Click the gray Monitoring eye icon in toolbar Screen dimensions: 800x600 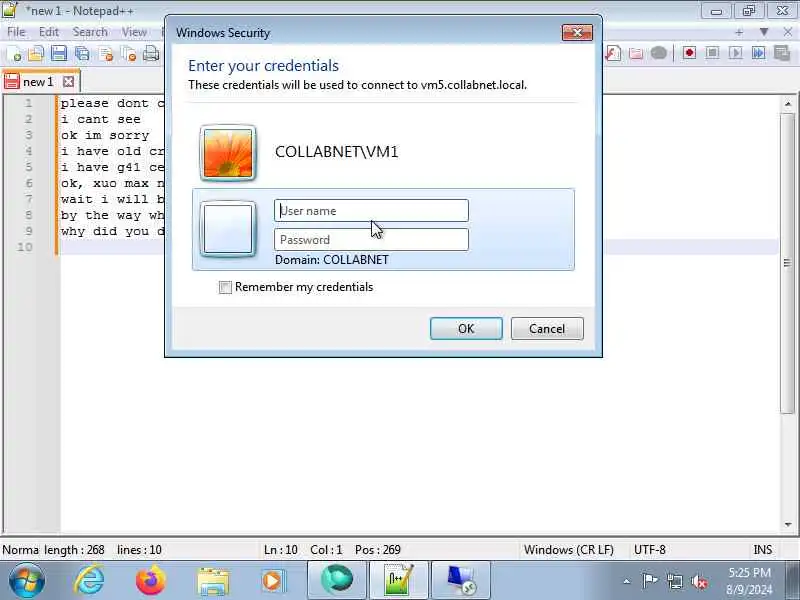point(659,53)
